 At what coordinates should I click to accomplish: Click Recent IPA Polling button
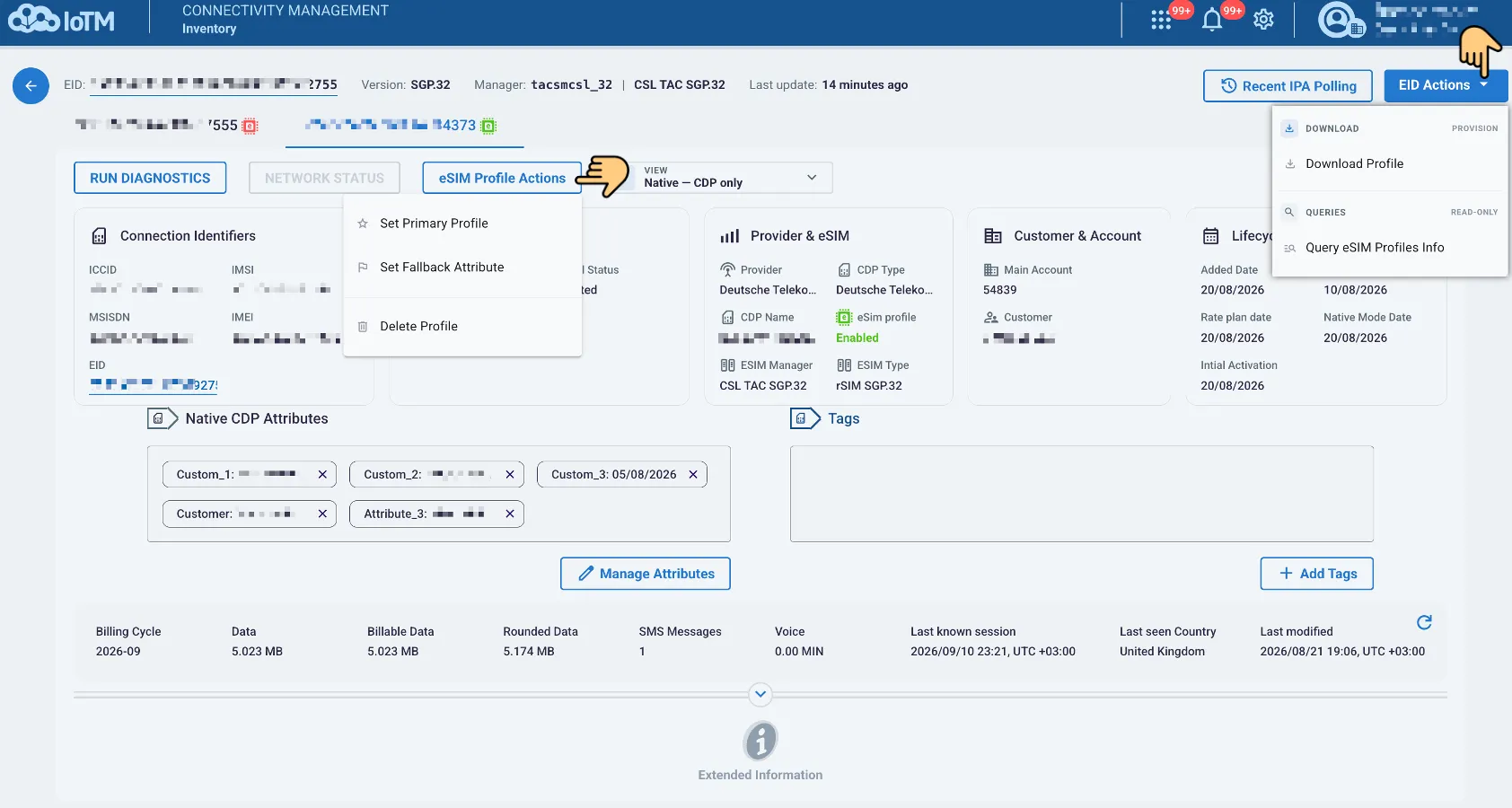coord(1288,86)
